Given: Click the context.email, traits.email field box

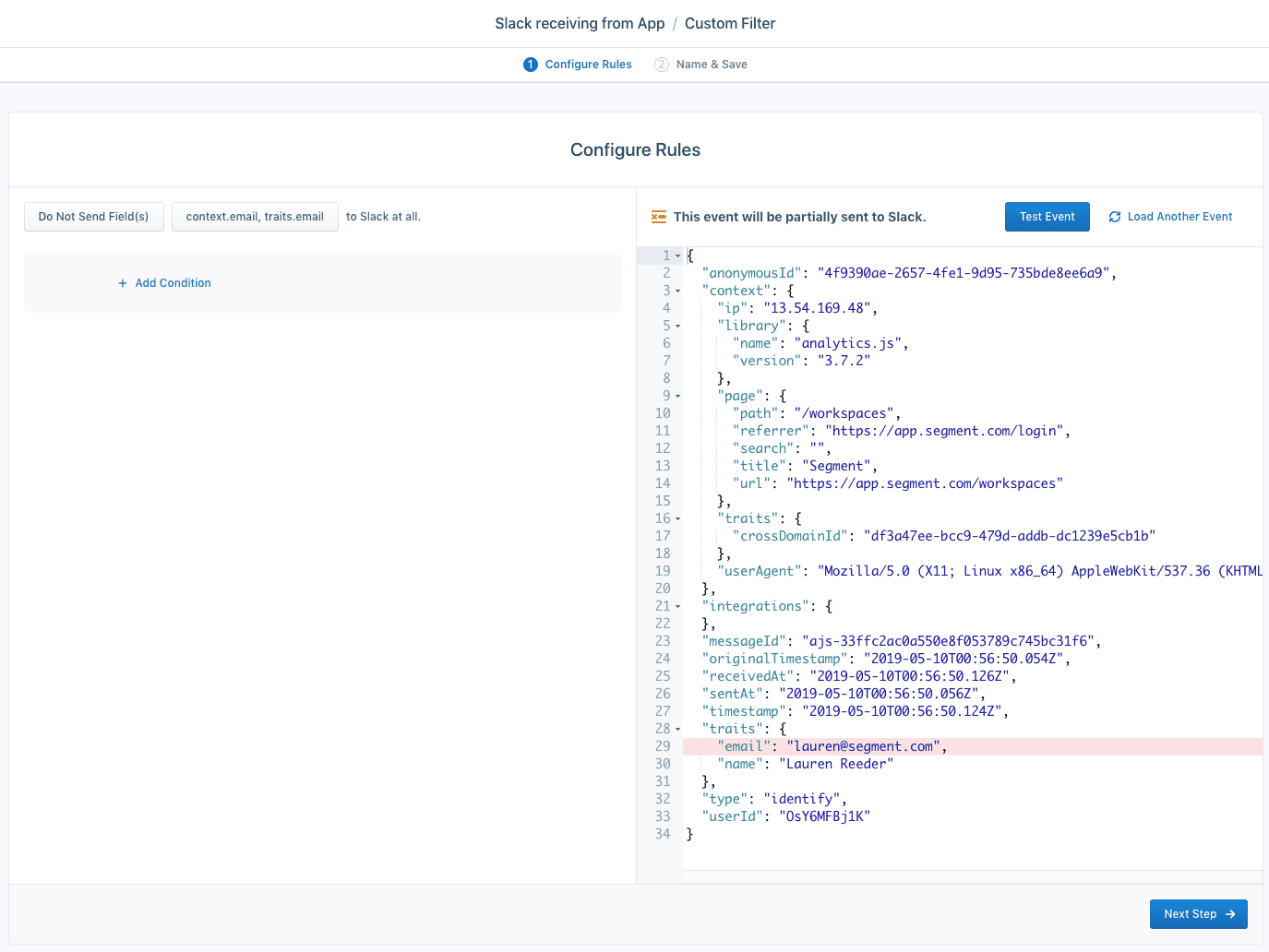Looking at the screenshot, I should 255,216.
